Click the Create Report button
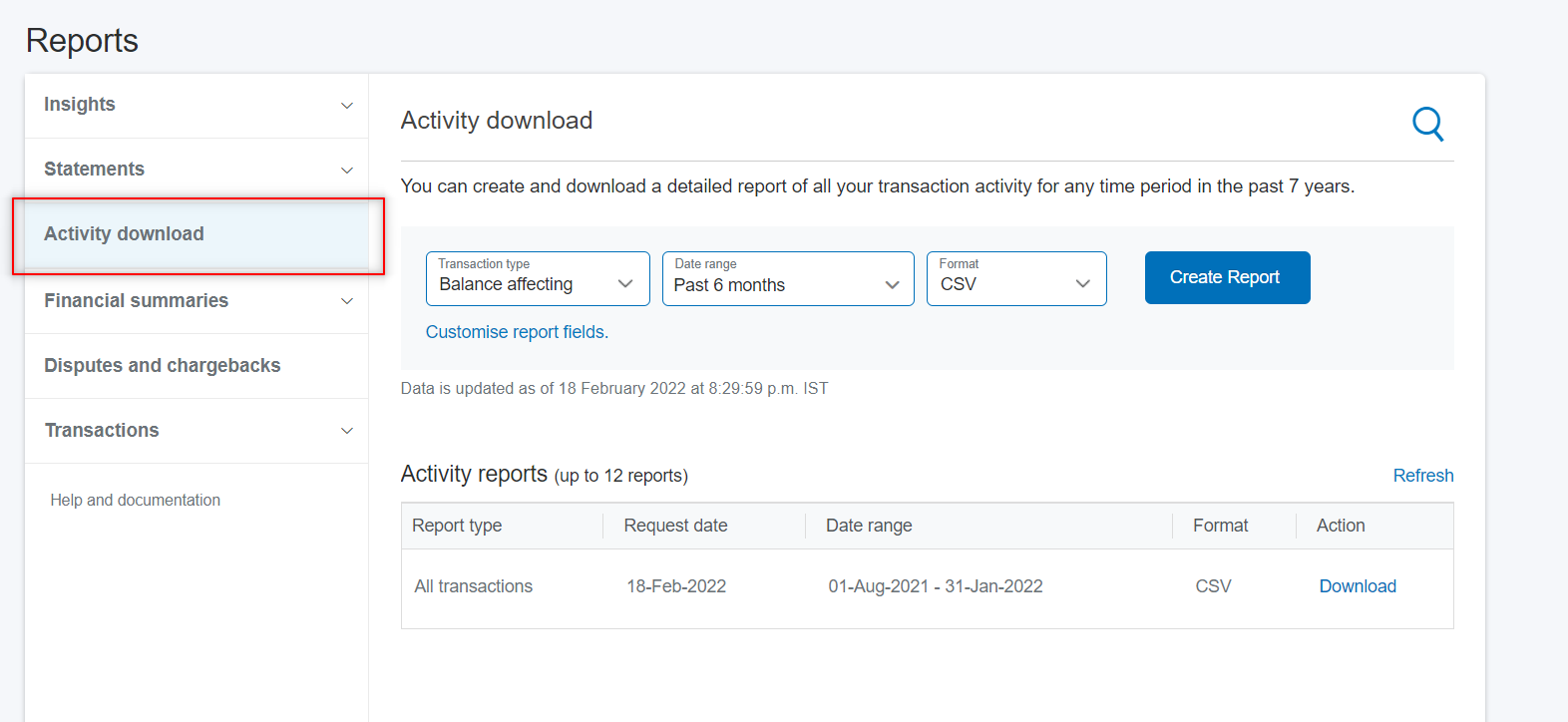 [x=1227, y=277]
